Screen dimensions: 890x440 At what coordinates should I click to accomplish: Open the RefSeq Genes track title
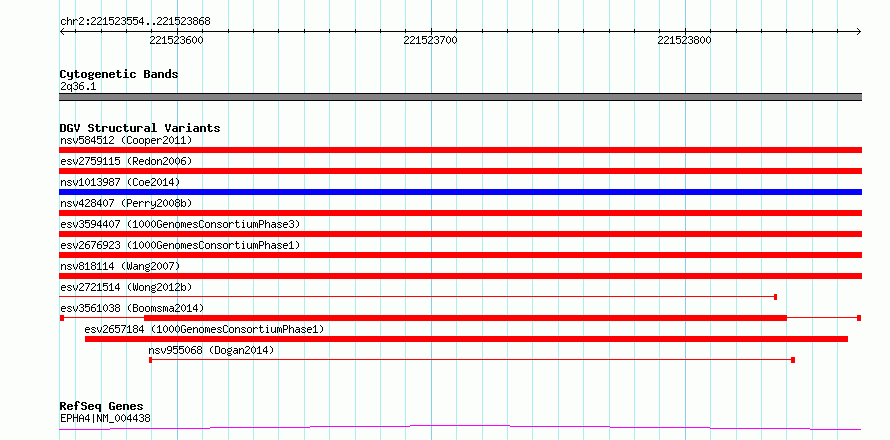tap(102, 407)
